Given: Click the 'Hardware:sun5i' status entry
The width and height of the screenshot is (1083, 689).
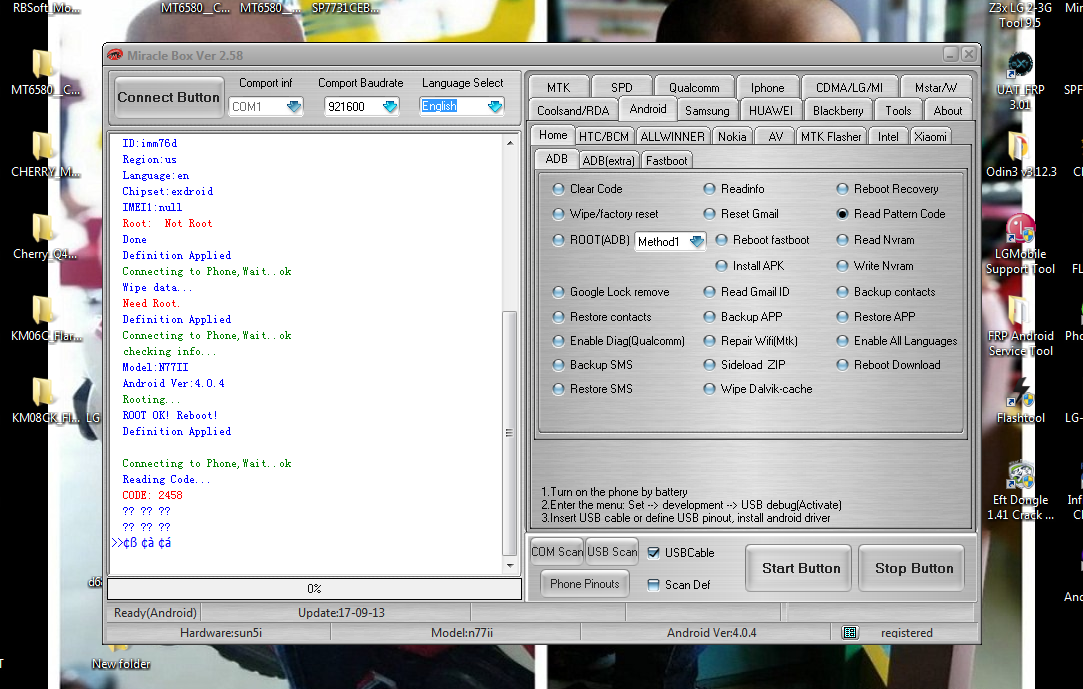Looking at the screenshot, I should pos(221,632).
